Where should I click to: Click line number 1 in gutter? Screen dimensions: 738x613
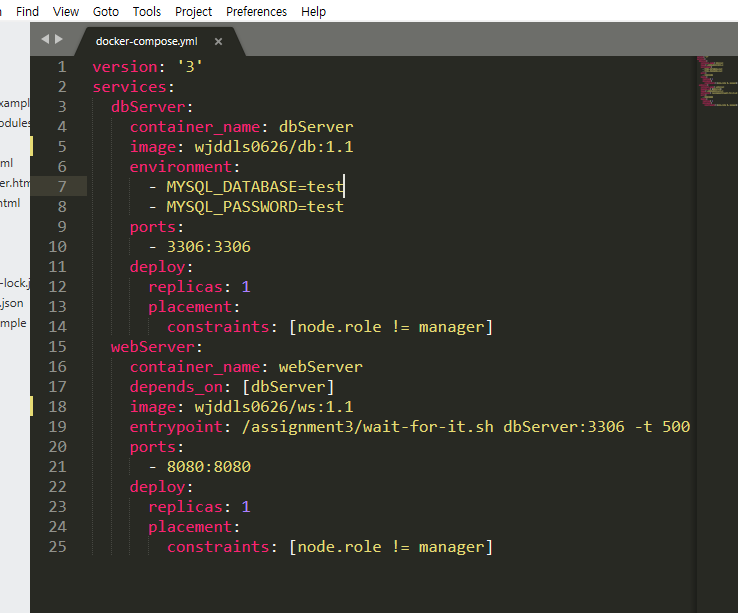(x=62, y=67)
